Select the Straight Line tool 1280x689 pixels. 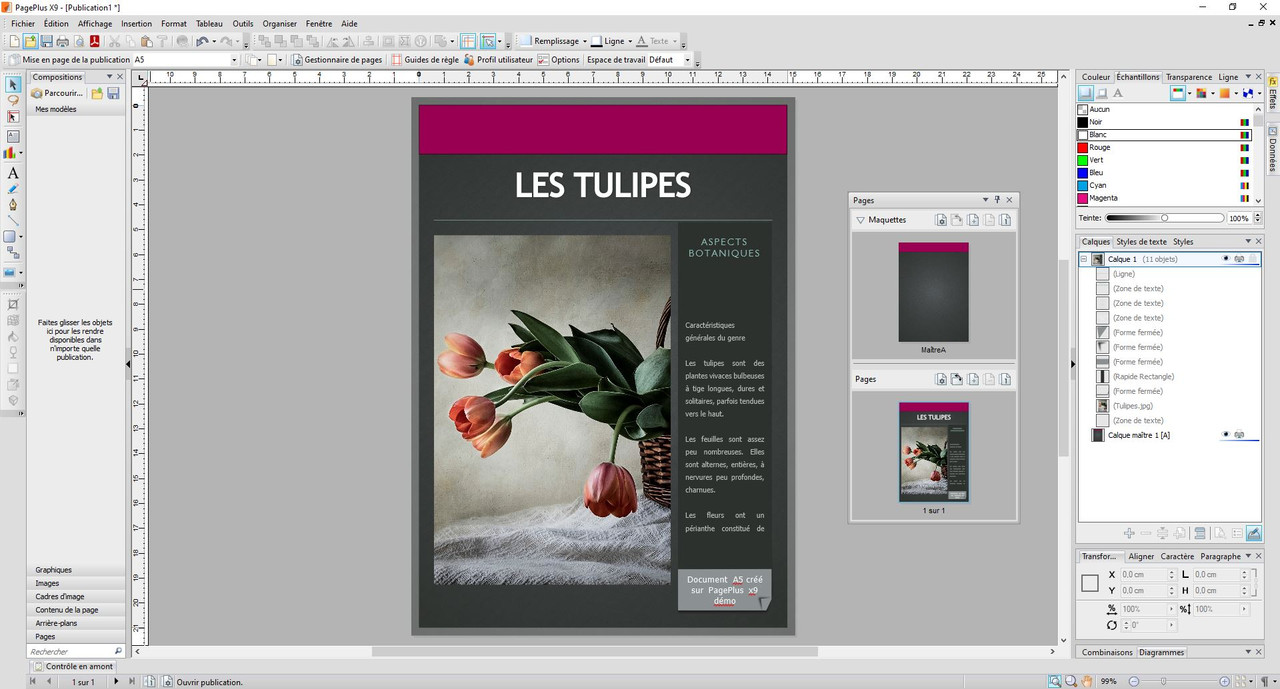click(13, 220)
